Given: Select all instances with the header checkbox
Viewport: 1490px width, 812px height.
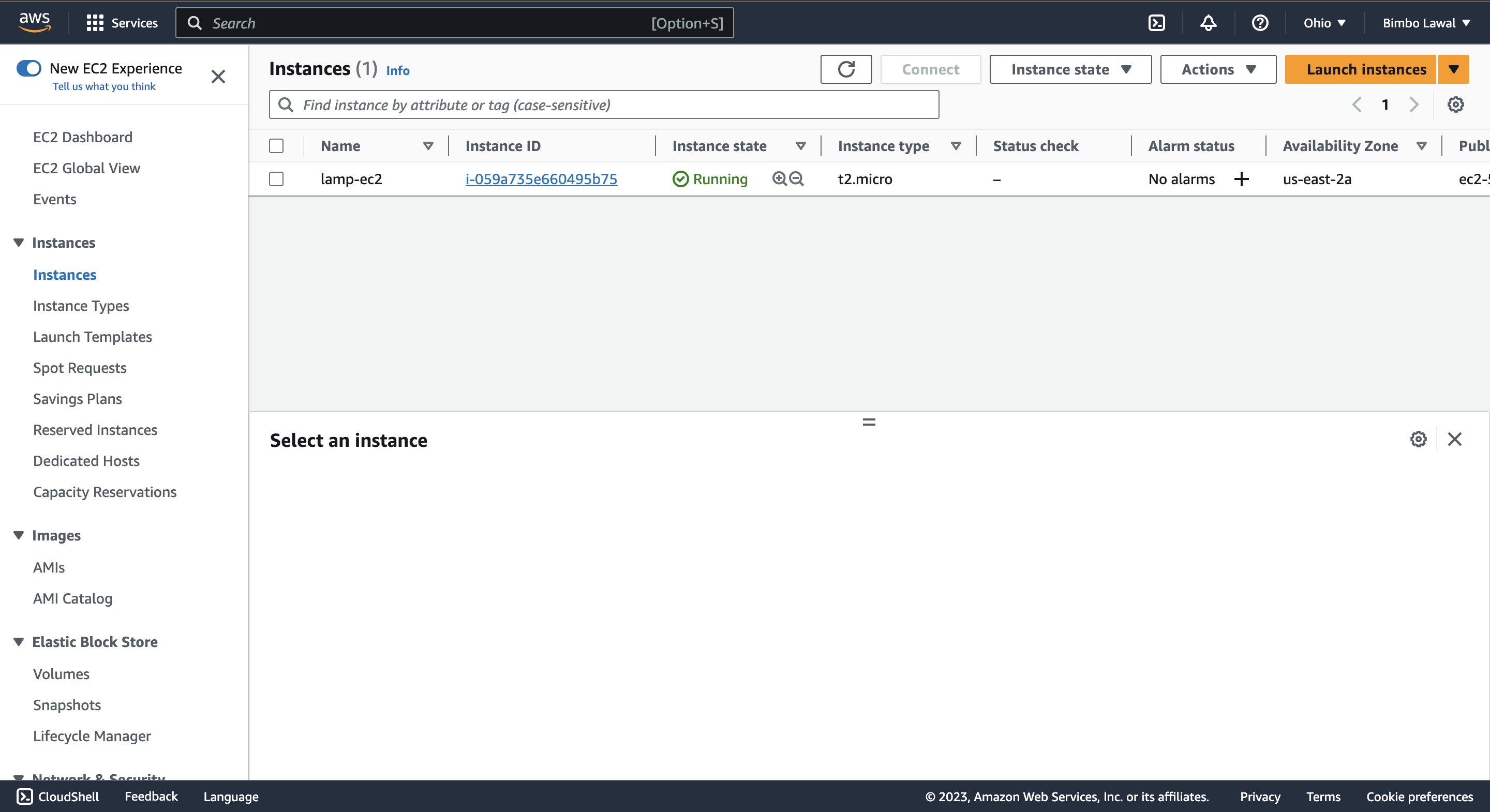Looking at the screenshot, I should 276,146.
